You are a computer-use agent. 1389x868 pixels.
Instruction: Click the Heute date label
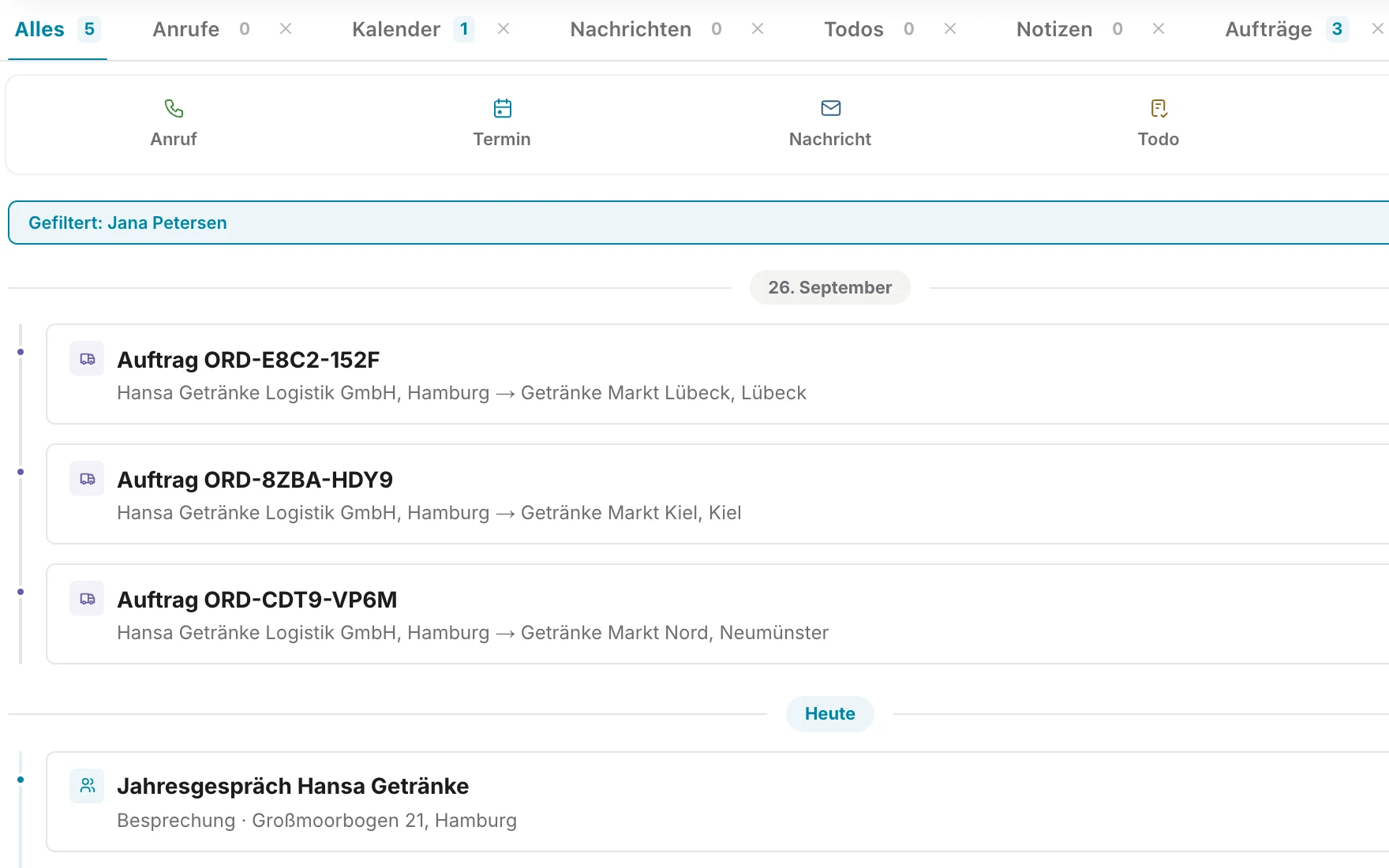(830, 713)
